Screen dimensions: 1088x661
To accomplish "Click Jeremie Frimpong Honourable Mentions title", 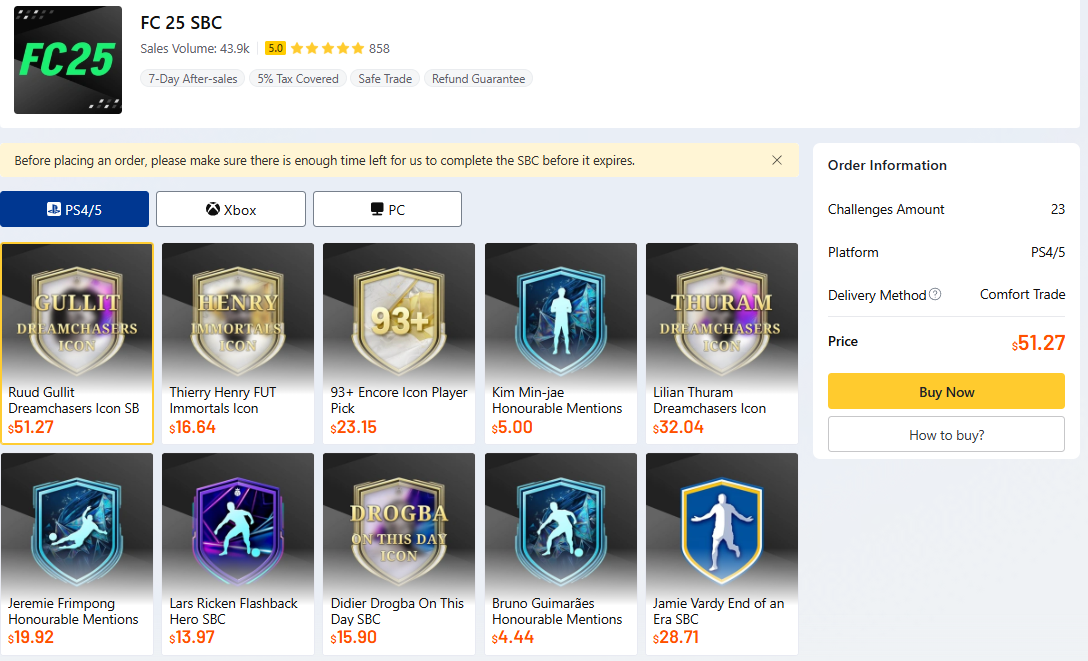I will pyautogui.click(x=73, y=611).
